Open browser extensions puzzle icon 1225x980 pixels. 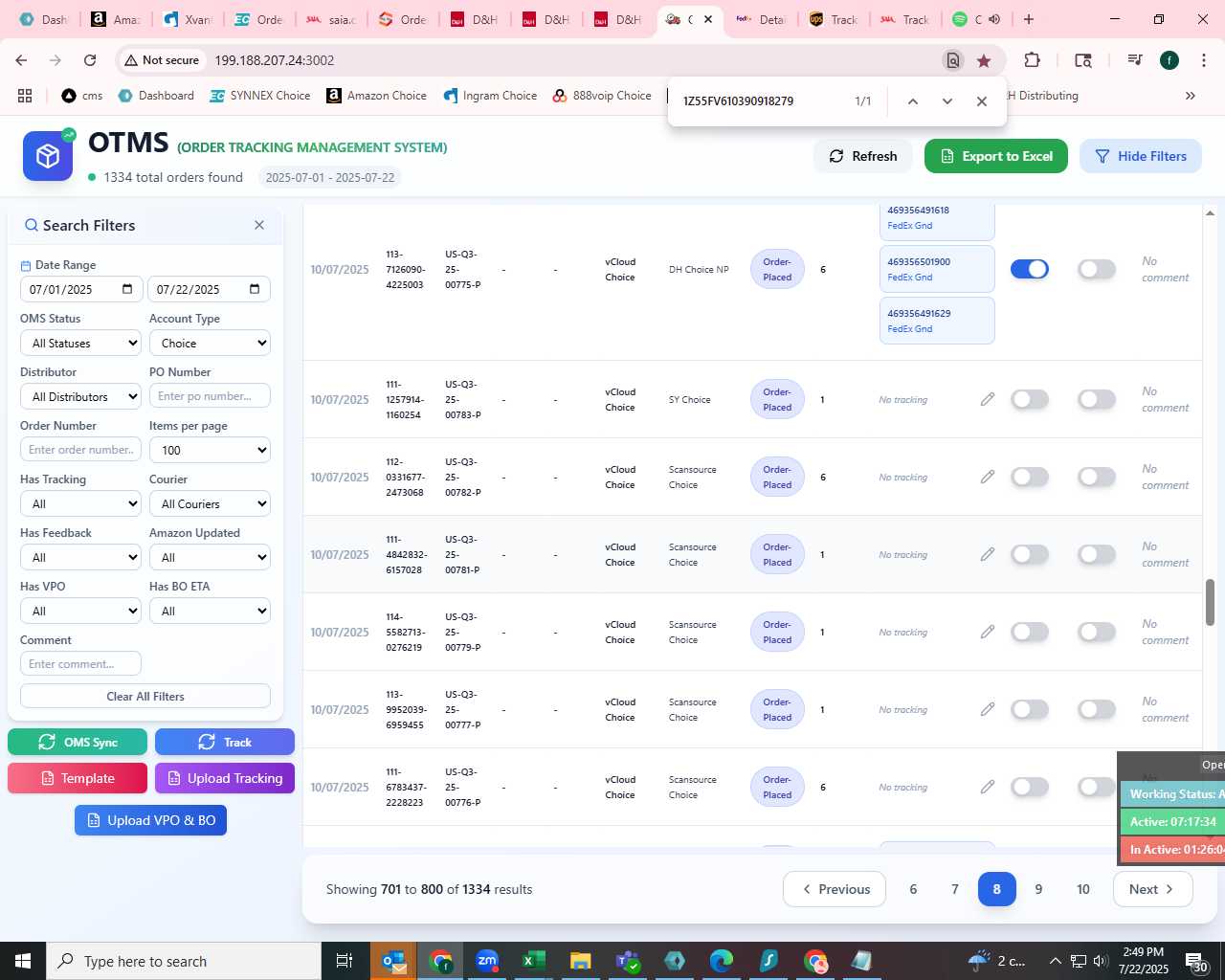tap(1032, 60)
